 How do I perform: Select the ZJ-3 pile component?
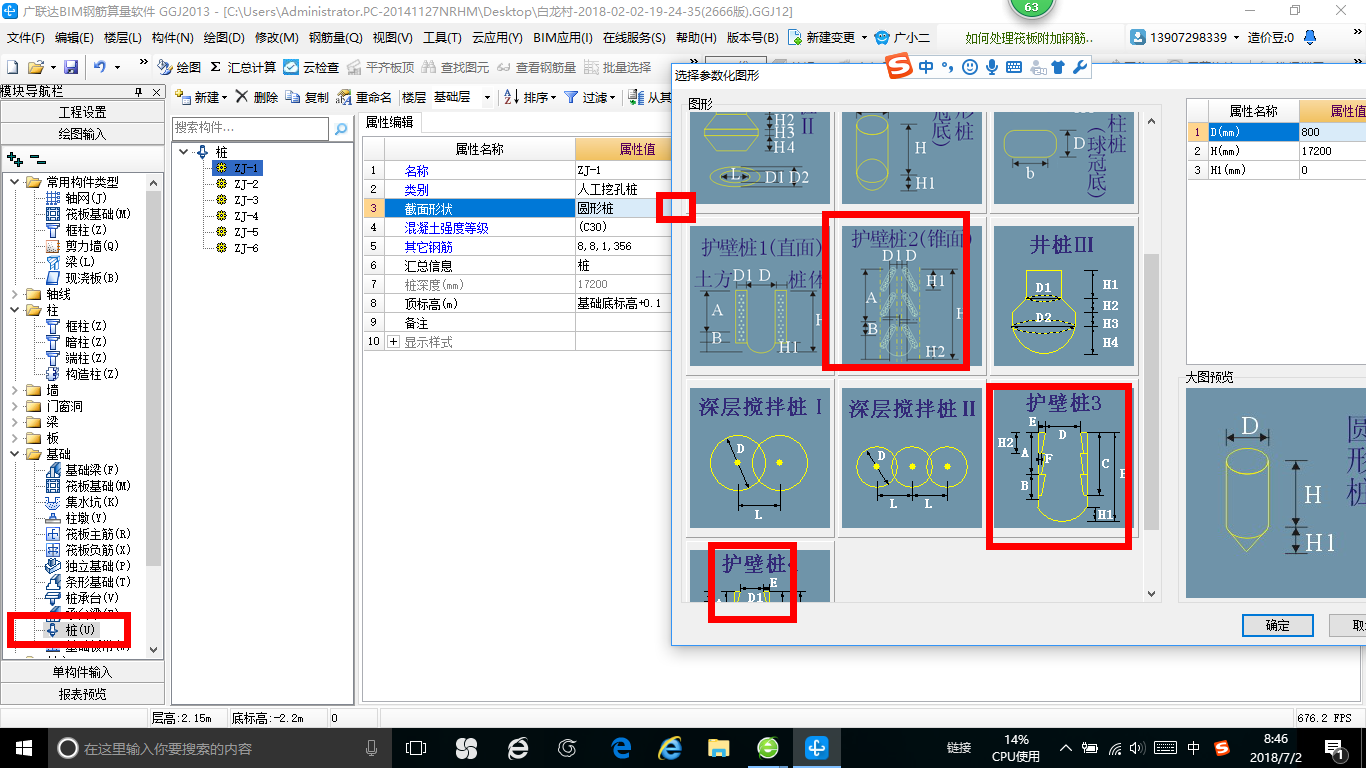coord(246,200)
